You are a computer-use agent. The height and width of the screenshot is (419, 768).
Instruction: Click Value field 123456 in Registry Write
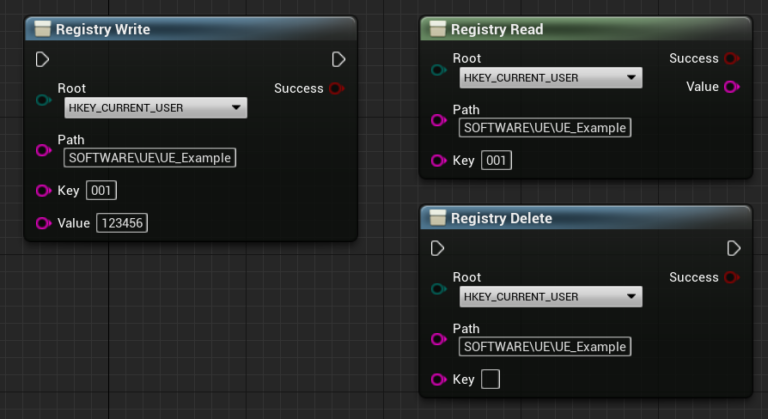[122, 223]
